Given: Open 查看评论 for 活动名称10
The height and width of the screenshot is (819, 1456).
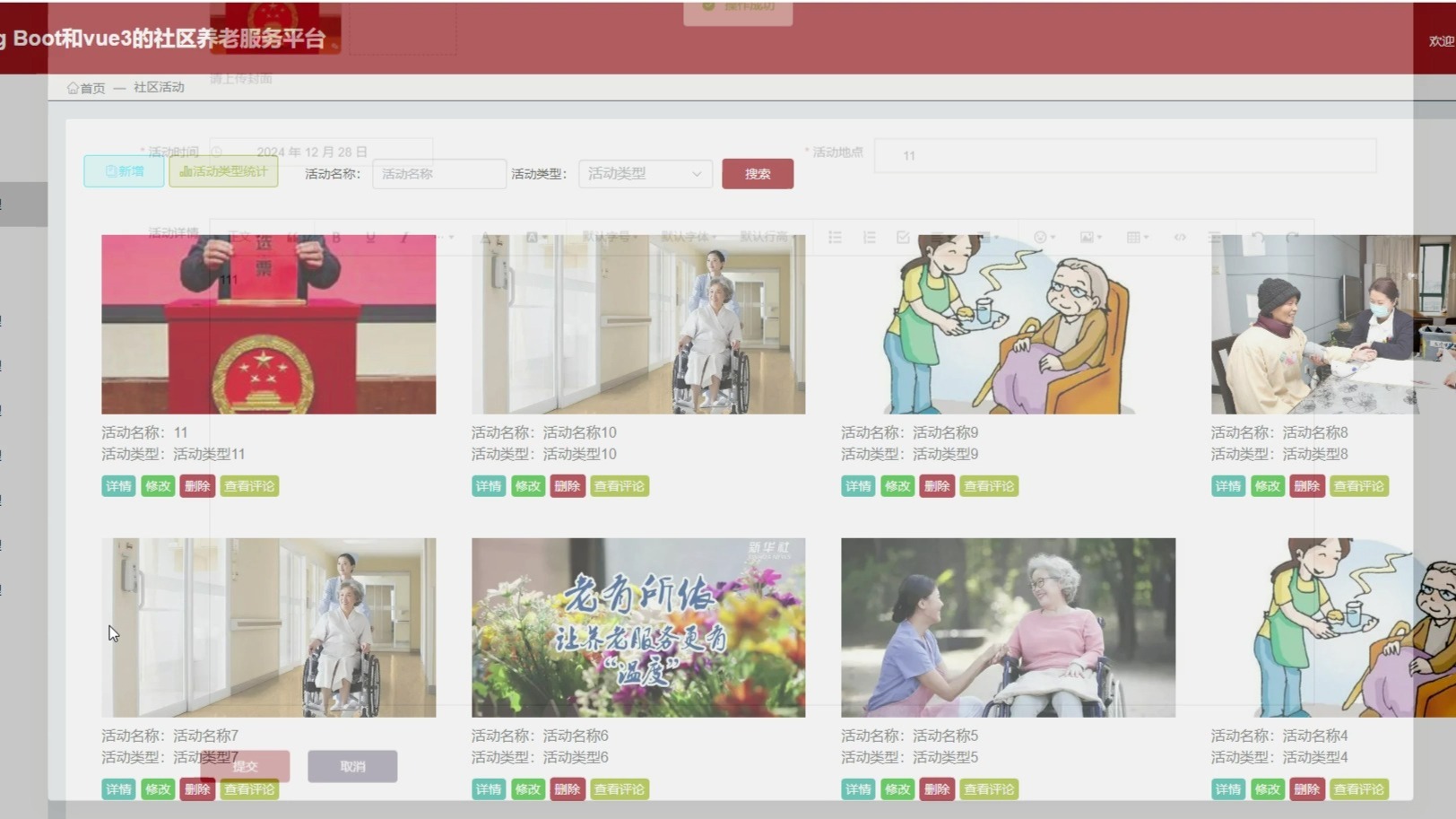Looking at the screenshot, I should tap(620, 486).
